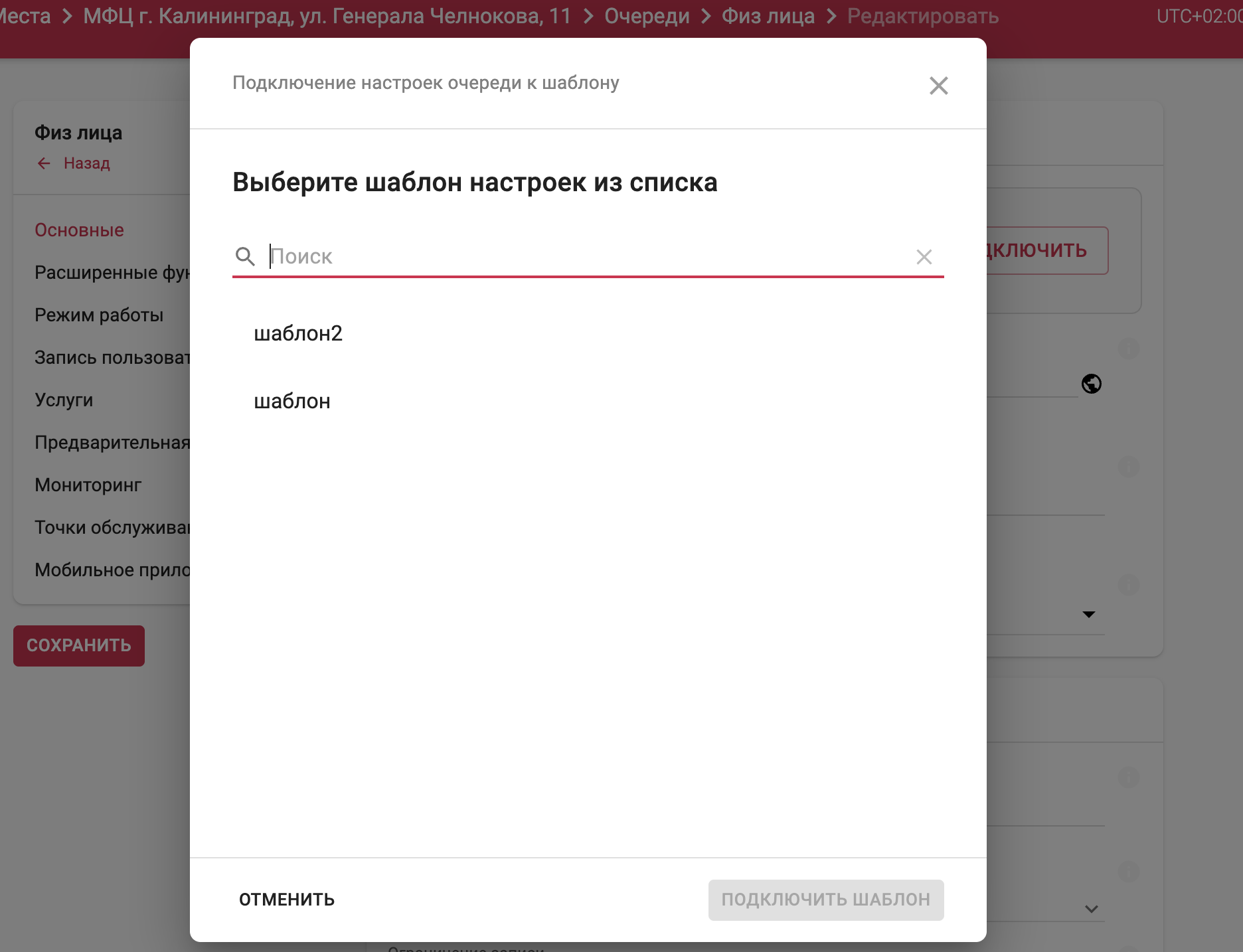The width and height of the screenshot is (1243, 952).
Task: Close the template connection dialog
Action: (938, 86)
